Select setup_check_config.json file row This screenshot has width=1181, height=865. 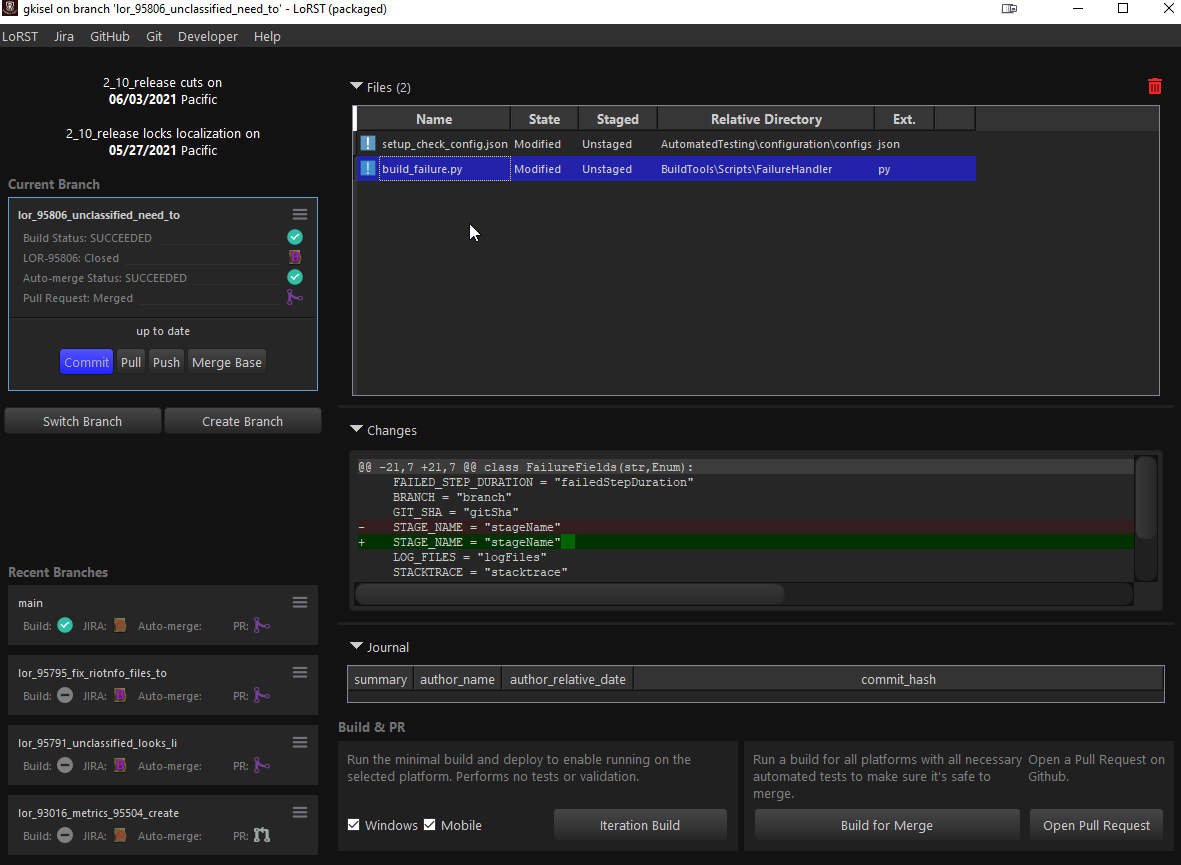click(x=444, y=144)
